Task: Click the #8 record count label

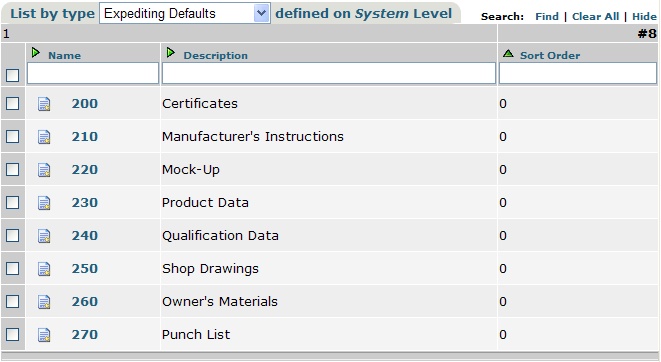Action: click(x=647, y=34)
